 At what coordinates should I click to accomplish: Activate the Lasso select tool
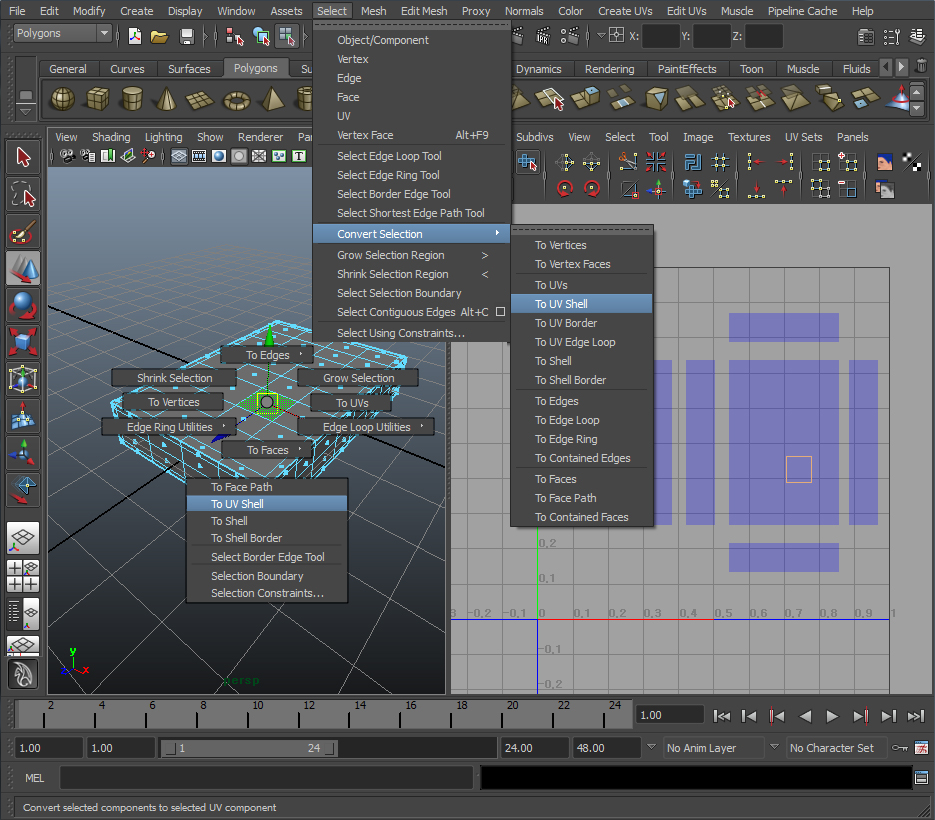pos(23,194)
